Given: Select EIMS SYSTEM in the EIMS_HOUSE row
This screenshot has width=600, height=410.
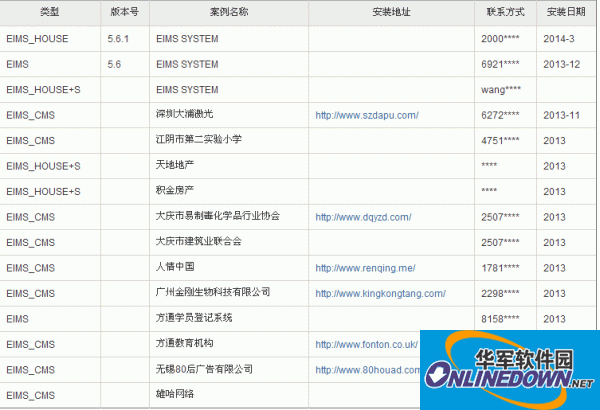Looking at the screenshot, I should (187, 39).
